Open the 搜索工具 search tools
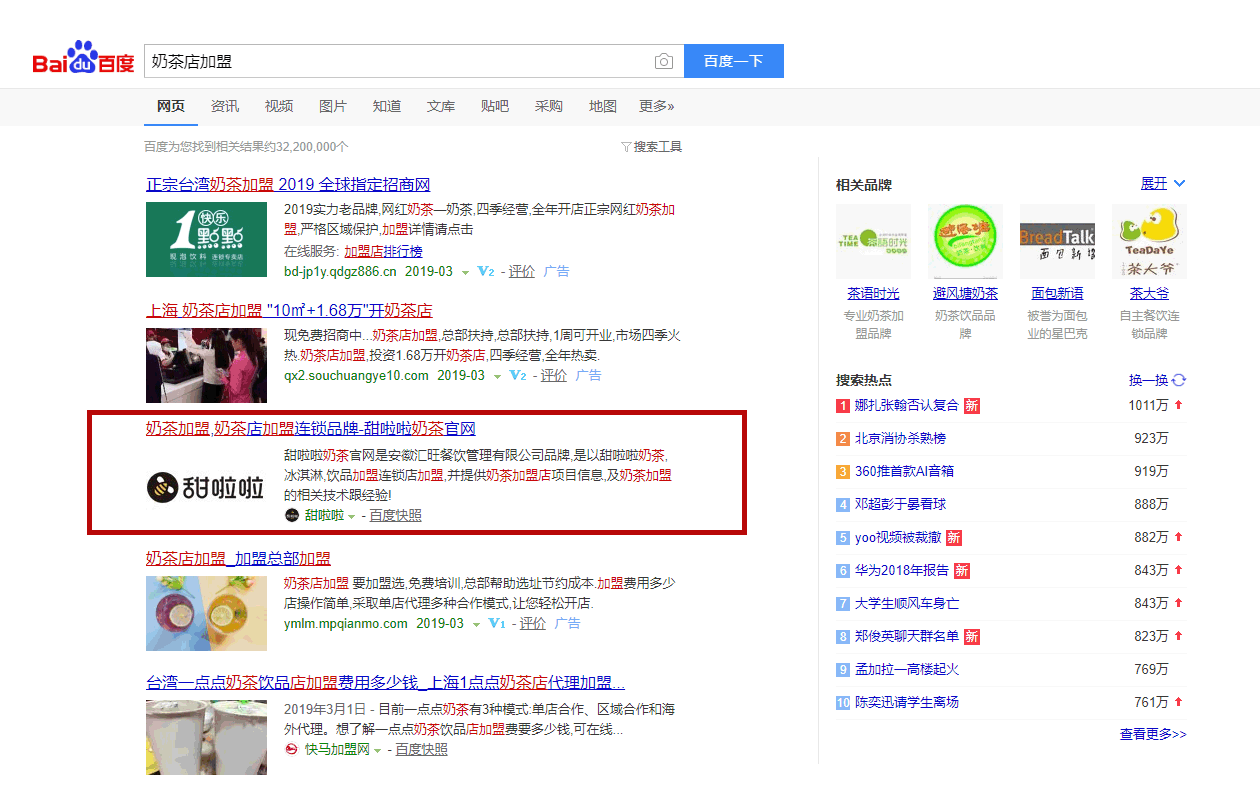This screenshot has height=809, width=1260. pos(658,147)
